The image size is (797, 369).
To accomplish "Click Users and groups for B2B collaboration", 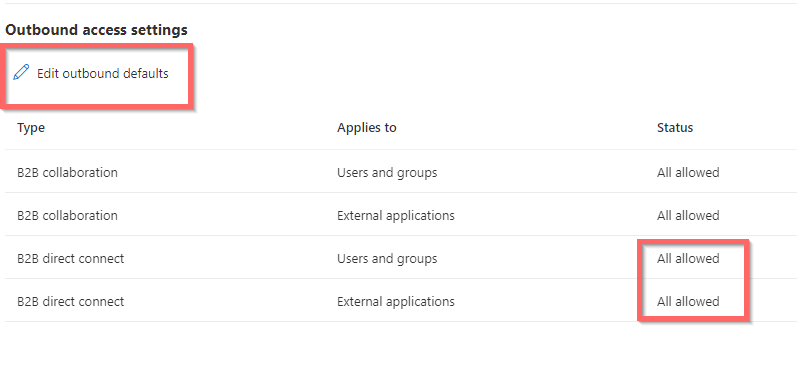I will (x=387, y=173).
